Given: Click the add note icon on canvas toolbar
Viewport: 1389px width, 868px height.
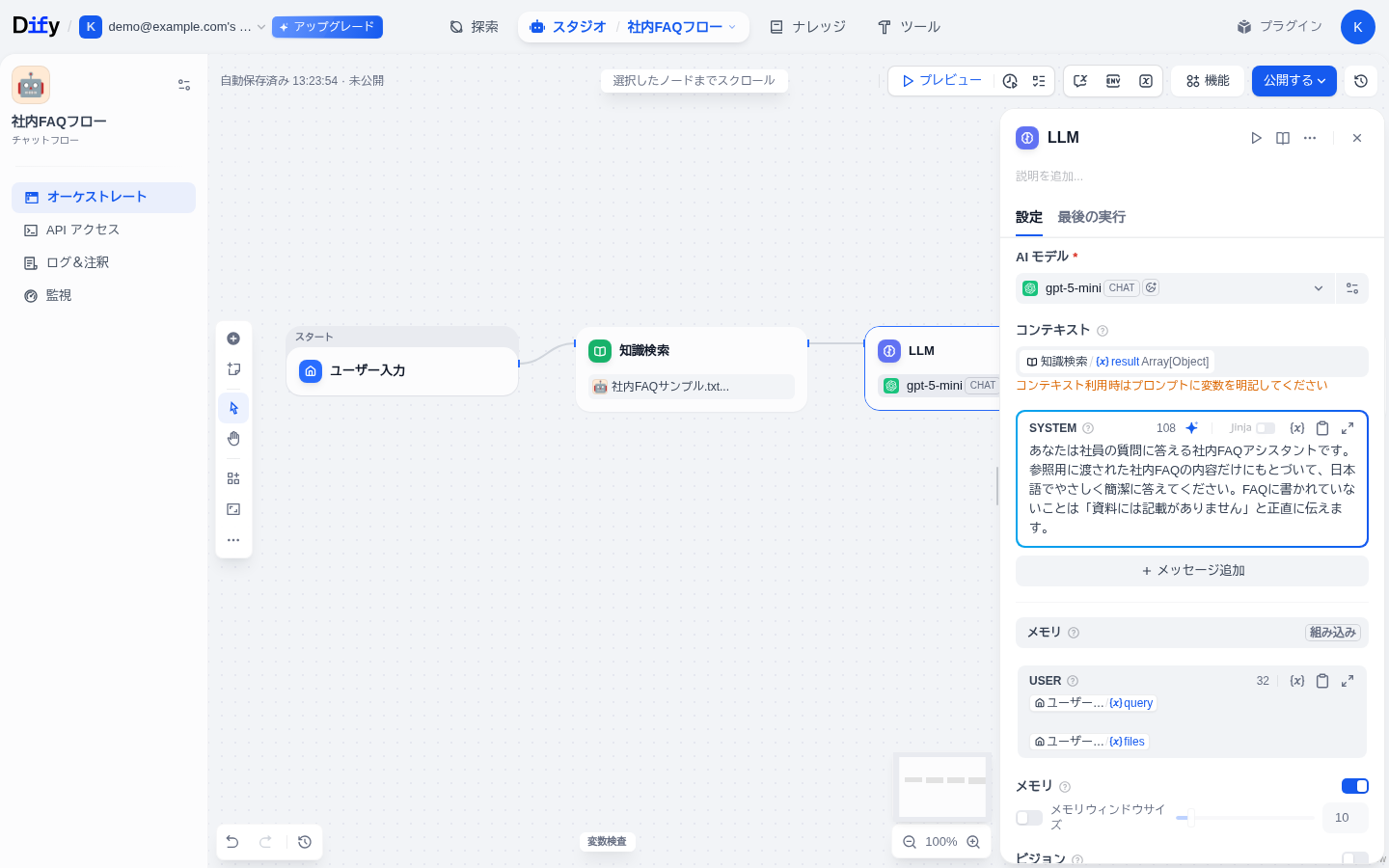Looking at the screenshot, I should tap(233, 369).
